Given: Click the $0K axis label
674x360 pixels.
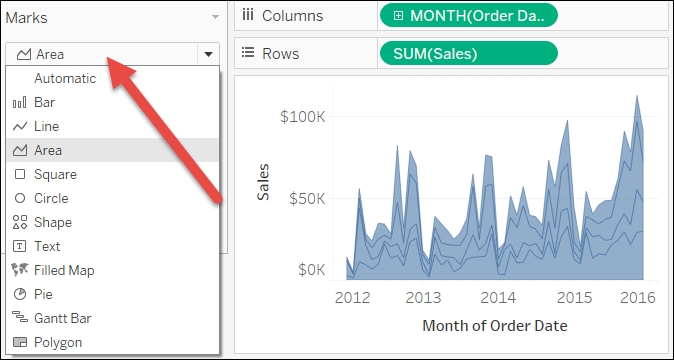Looking at the screenshot, I should 312,269.
